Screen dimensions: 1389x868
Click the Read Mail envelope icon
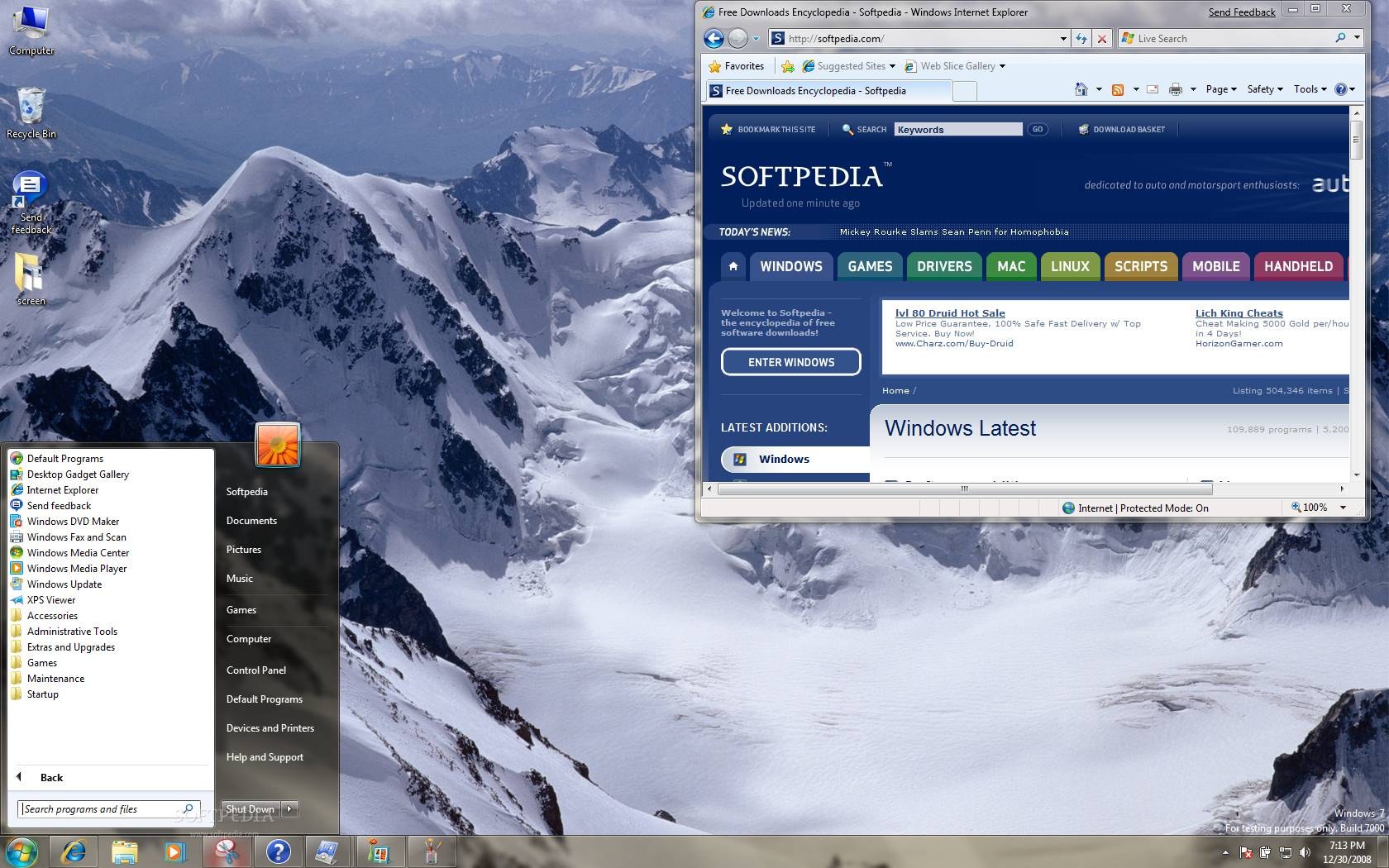(x=1153, y=89)
